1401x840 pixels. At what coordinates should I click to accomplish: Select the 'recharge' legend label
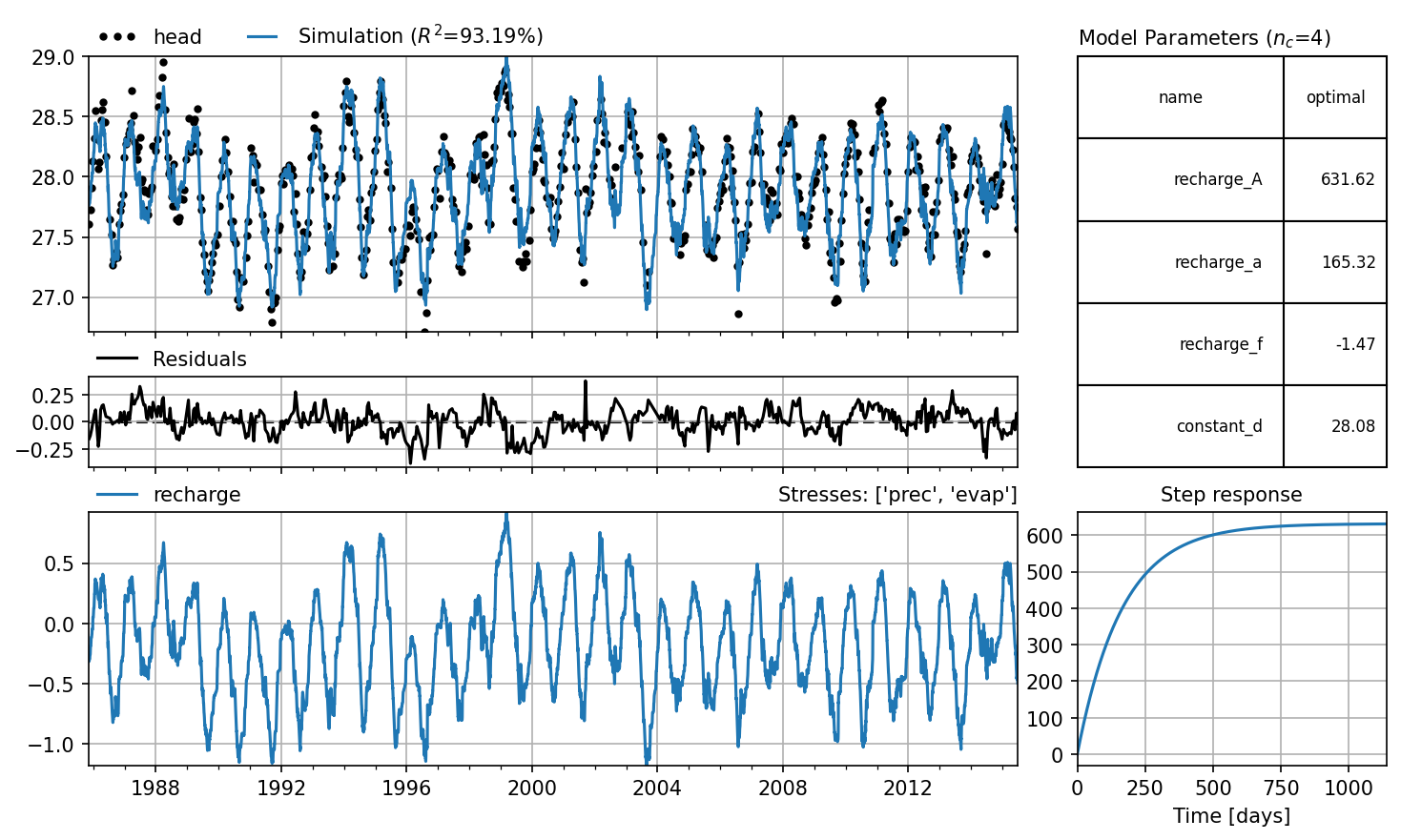pyautogui.click(x=196, y=495)
